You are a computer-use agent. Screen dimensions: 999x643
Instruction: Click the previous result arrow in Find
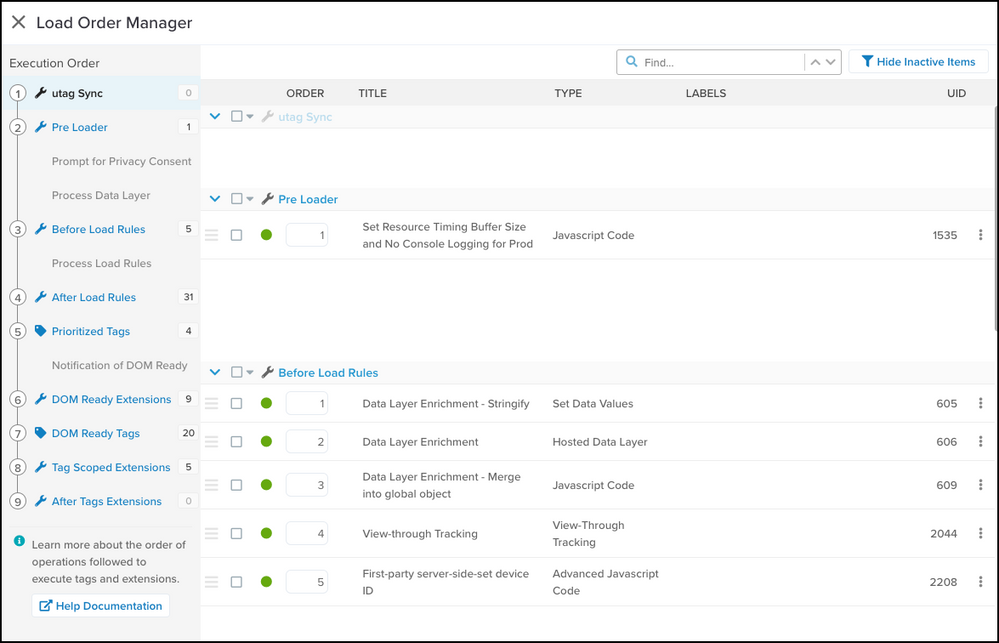816,62
